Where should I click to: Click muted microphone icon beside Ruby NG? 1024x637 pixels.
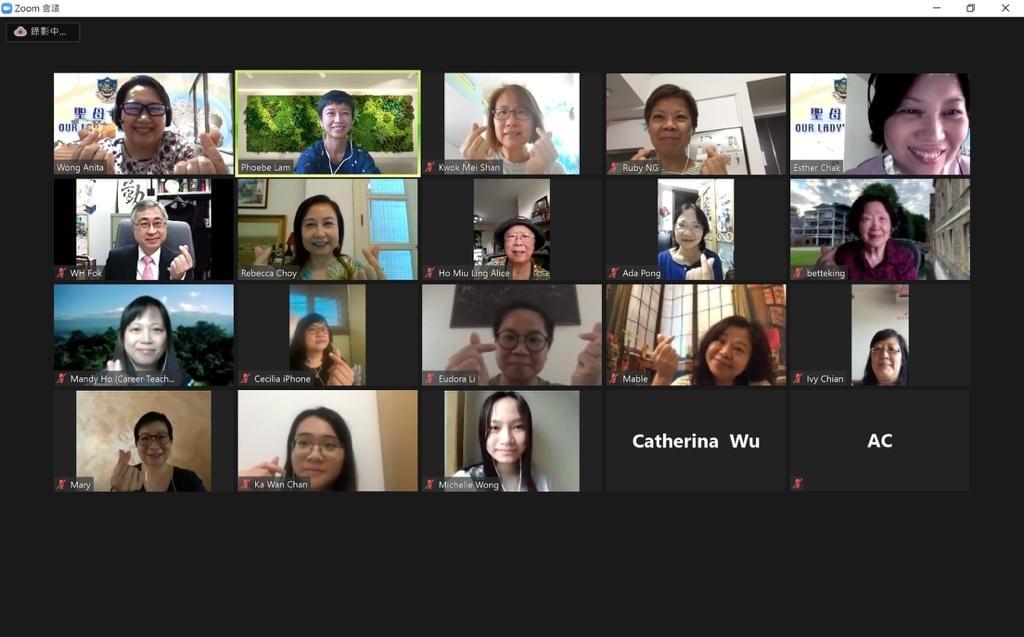614,167
